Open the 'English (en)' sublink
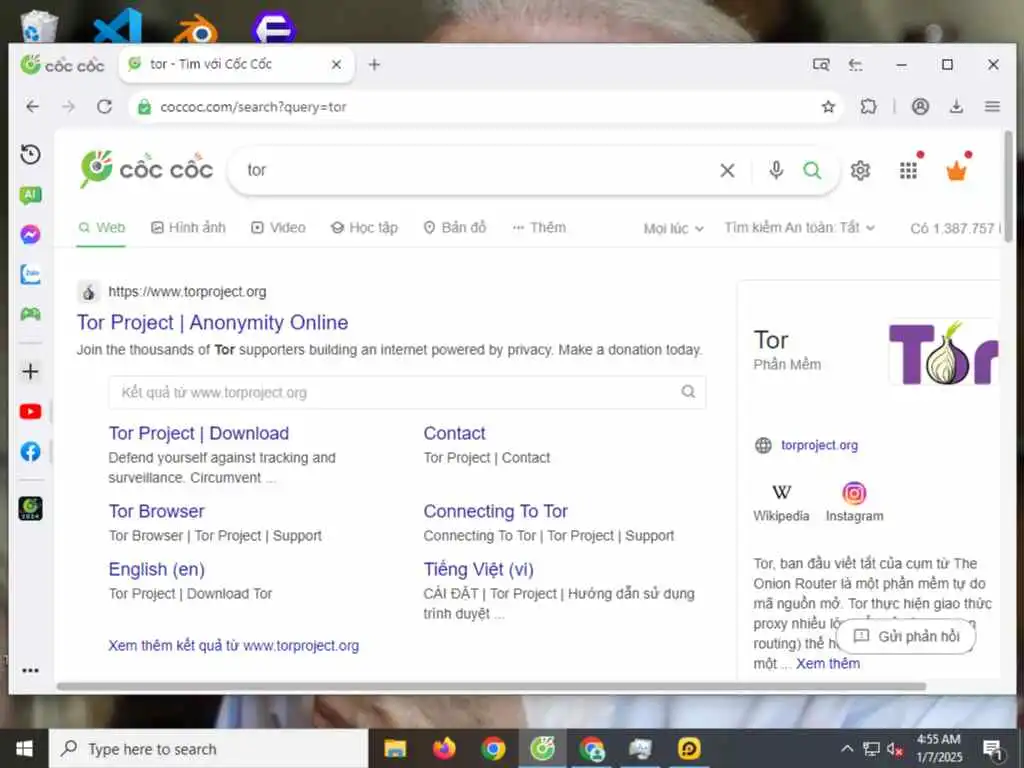1024x768 pixels. 156,569
